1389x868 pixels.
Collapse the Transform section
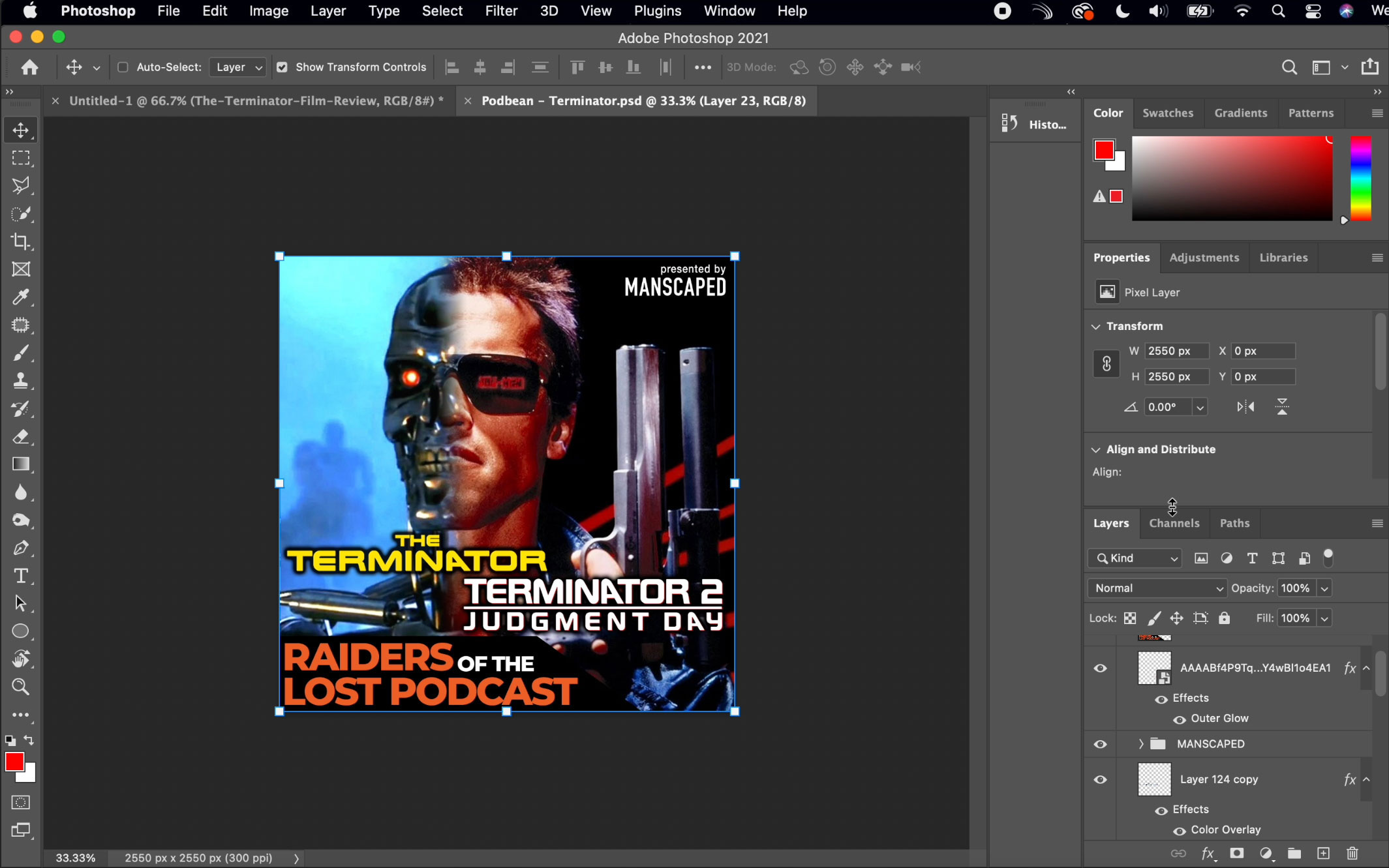(1096, 326)
